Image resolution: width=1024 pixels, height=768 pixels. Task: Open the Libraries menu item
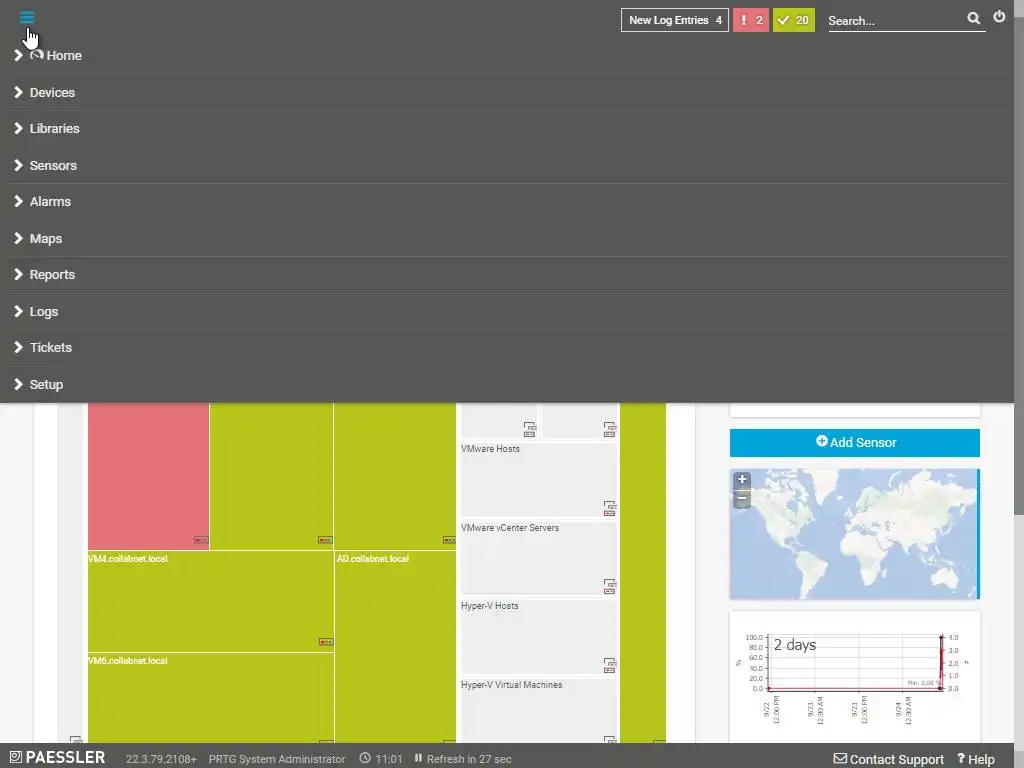point(54,129)
